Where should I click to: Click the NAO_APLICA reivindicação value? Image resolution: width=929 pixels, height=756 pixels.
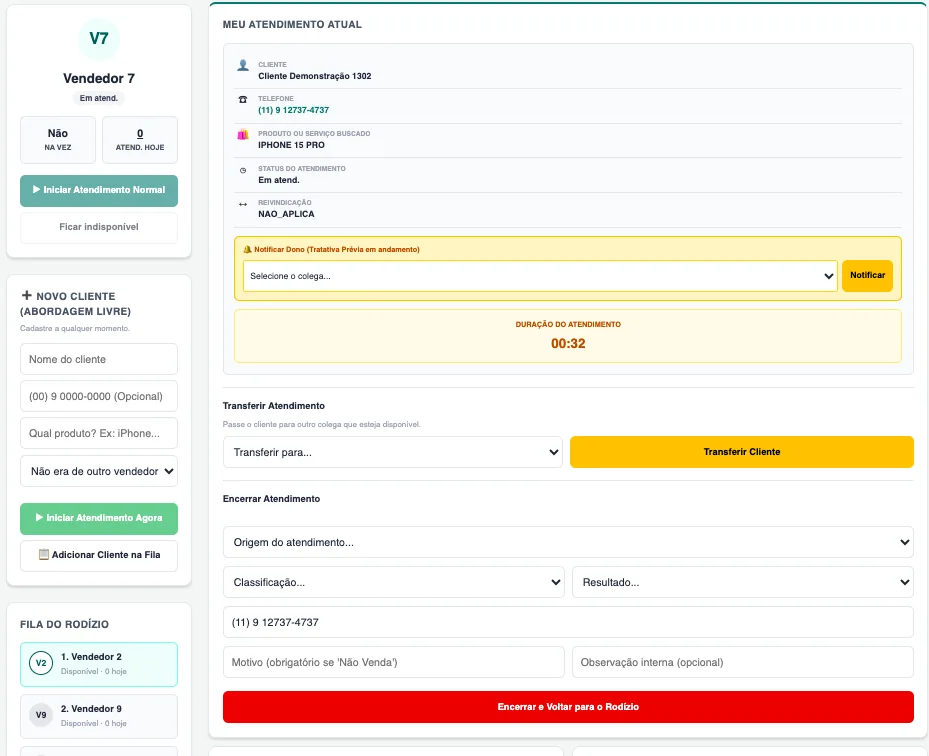coord(286,214)
